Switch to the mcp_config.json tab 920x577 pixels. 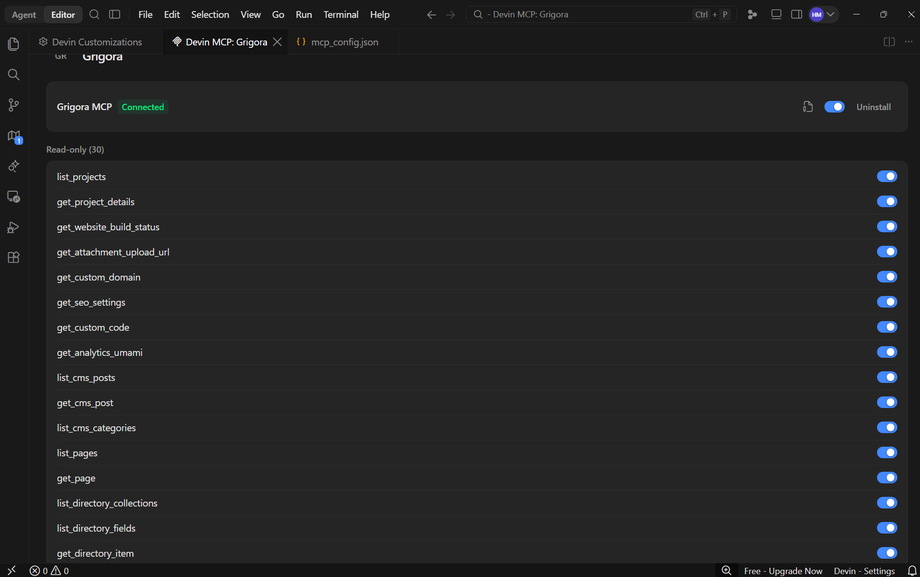click(343, 42)
